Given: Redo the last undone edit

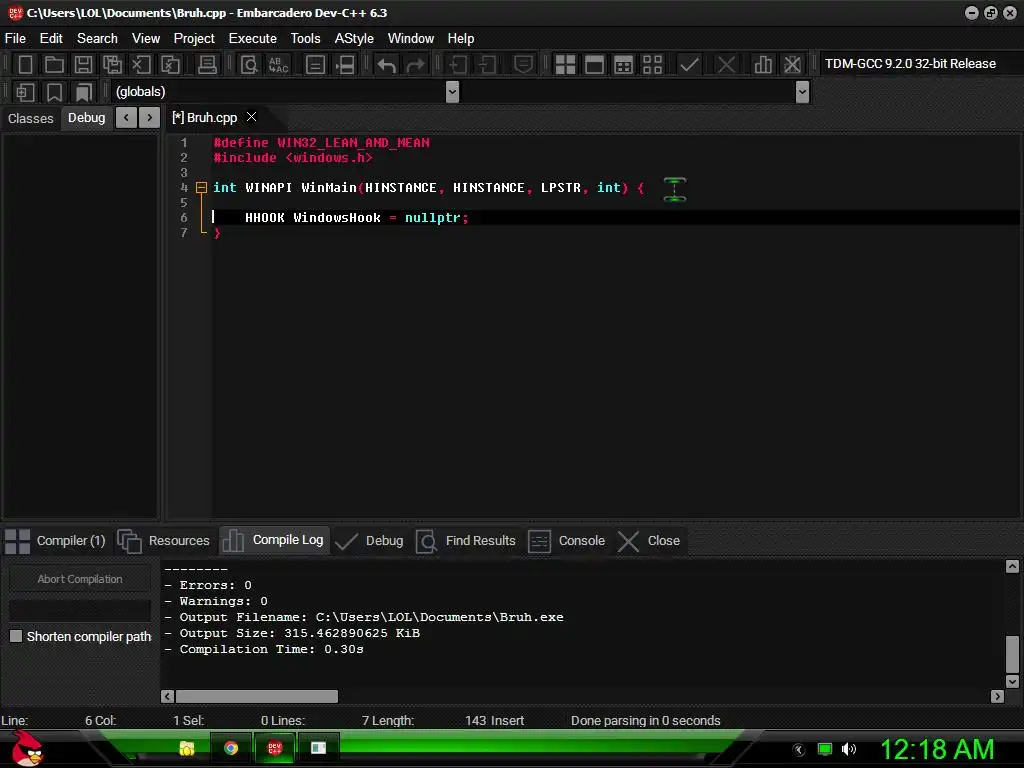Looking at the screenshot, I should point(415,64).
